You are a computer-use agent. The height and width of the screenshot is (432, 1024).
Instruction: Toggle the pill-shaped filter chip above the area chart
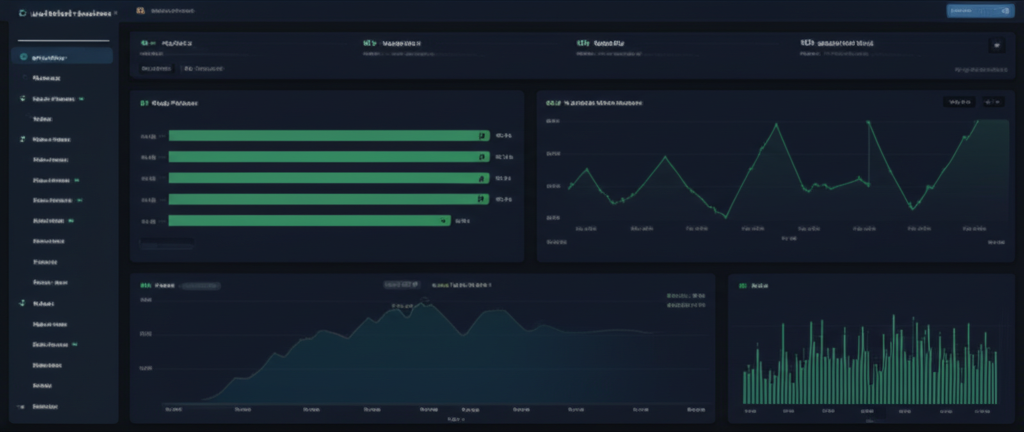[x=402, y=284]
